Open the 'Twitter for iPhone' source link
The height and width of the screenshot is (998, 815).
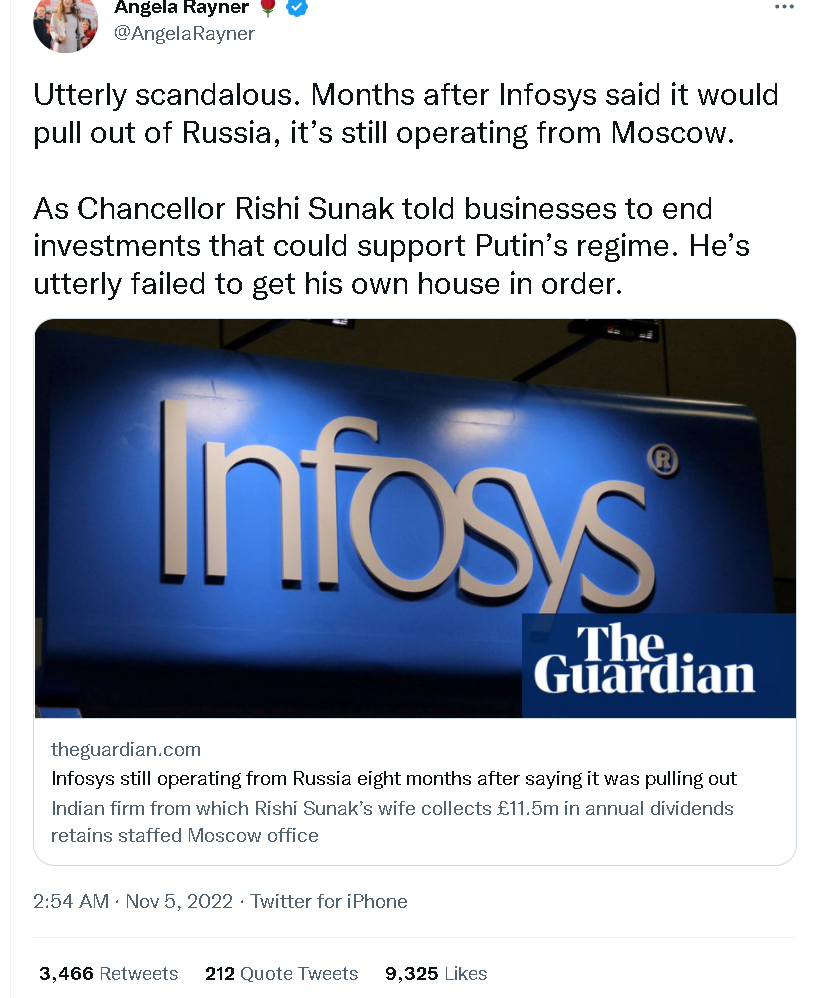tap(329, 901)
